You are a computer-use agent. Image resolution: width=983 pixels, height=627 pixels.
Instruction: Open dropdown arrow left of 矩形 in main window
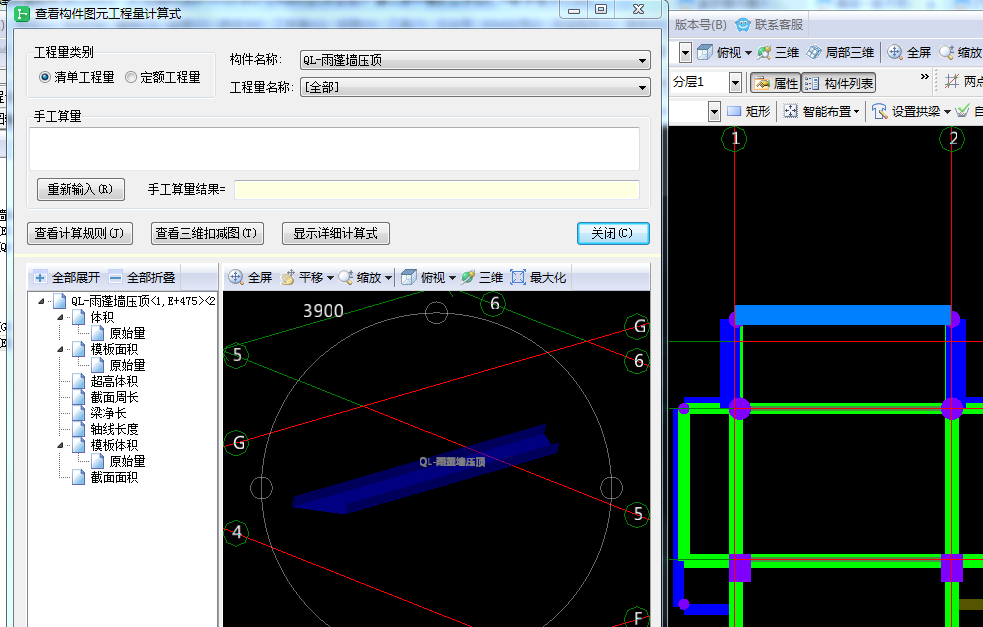tap(714, 112)
